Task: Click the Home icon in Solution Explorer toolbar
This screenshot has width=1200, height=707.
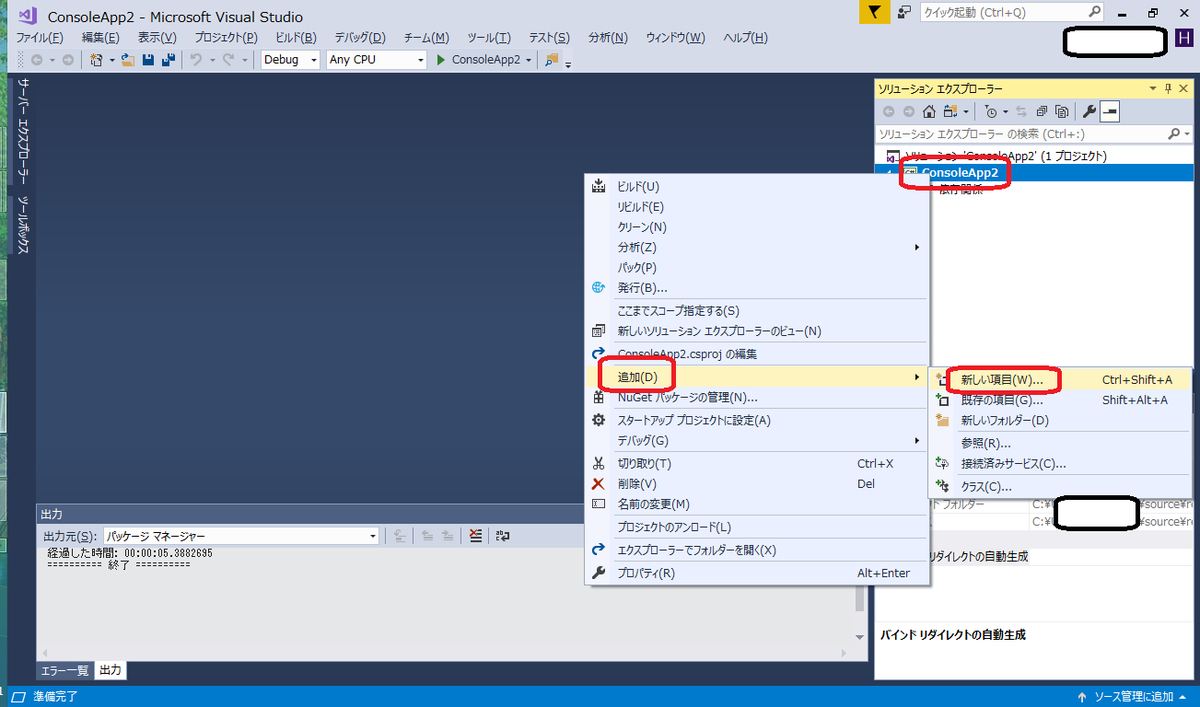Action: (x=929, y=112)
